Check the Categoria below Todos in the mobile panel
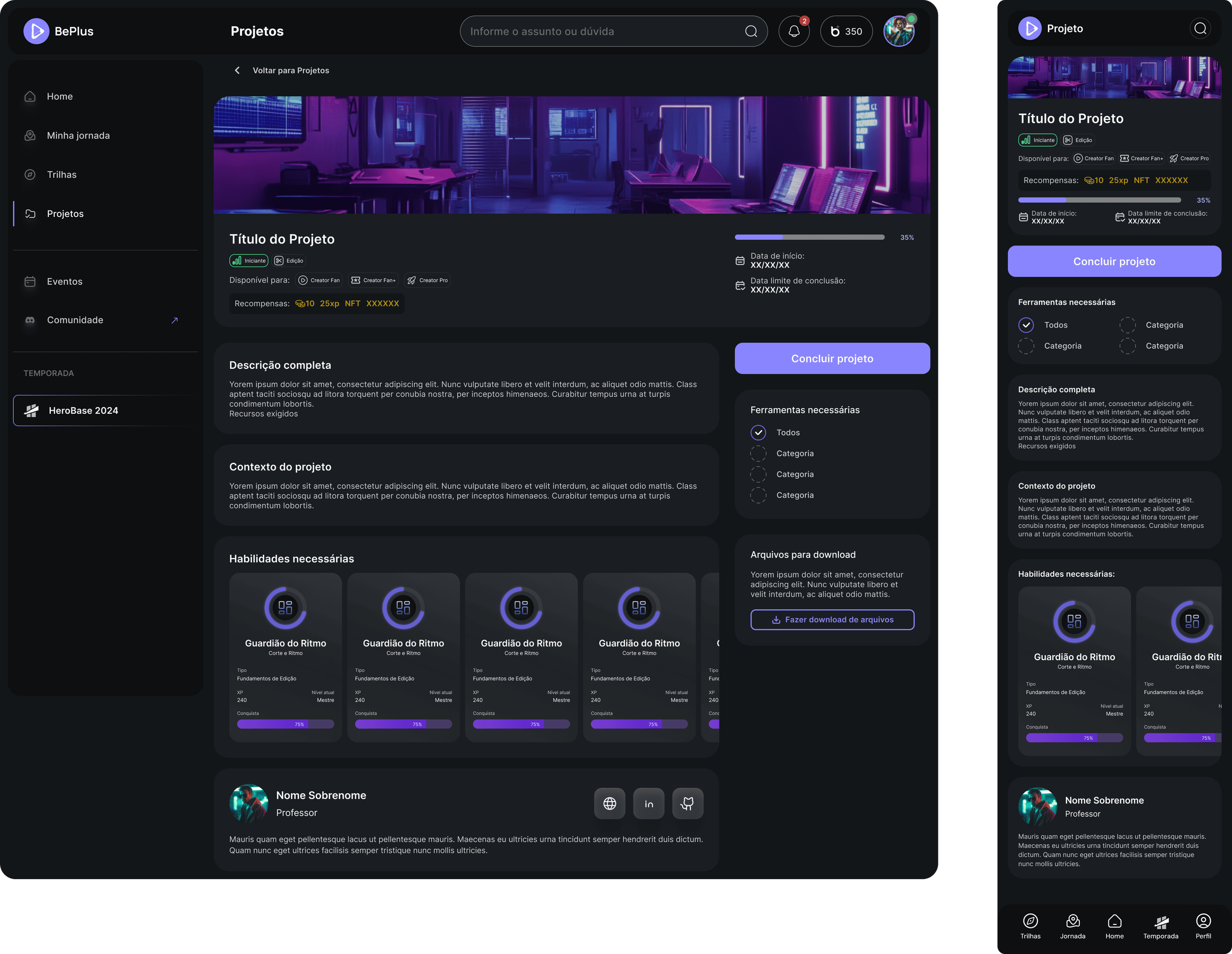1232x954 pixels. pyautogui.click(x=1026, y=346)
